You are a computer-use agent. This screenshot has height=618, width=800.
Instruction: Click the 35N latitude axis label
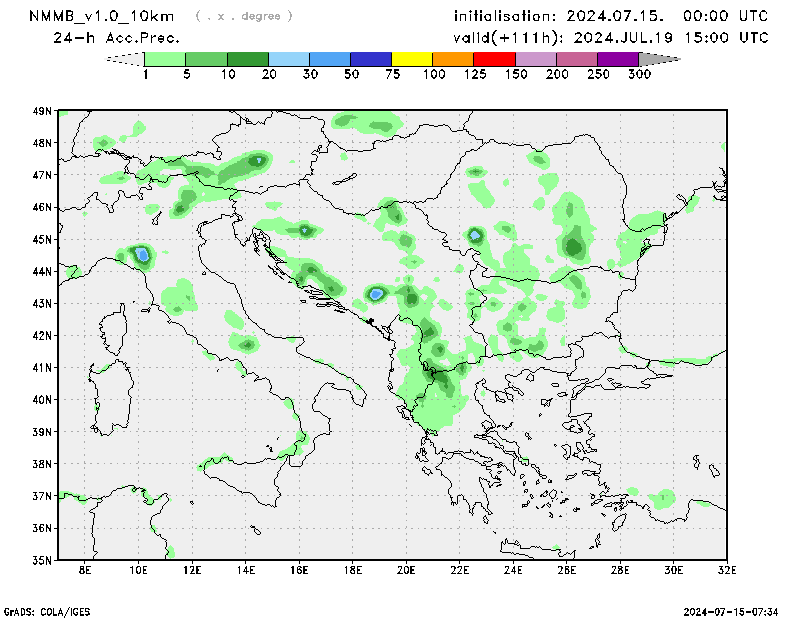tap(42, 560)
